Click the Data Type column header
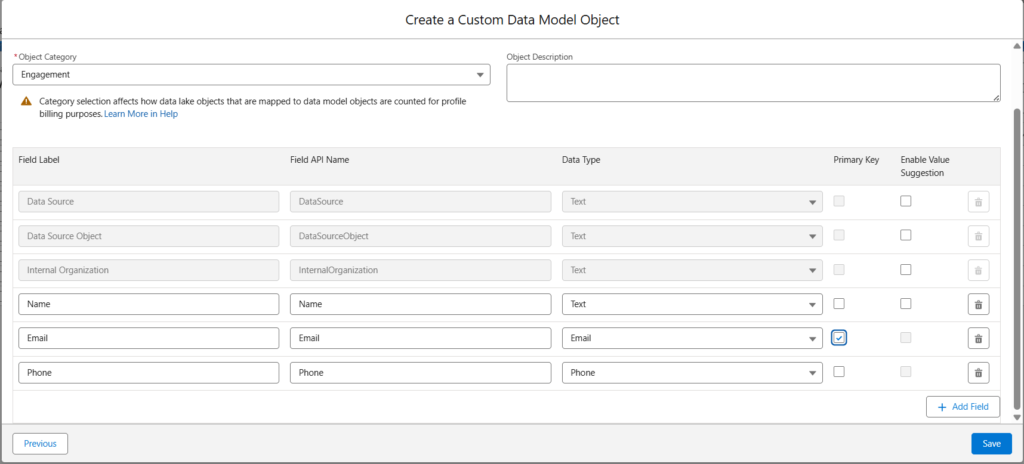The height and width of the screenshot is (464, 1024). point(581,160)
